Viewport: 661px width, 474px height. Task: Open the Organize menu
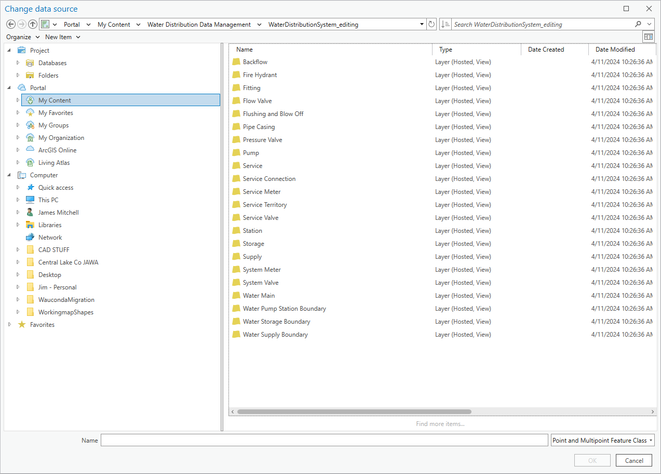point(23,37)
